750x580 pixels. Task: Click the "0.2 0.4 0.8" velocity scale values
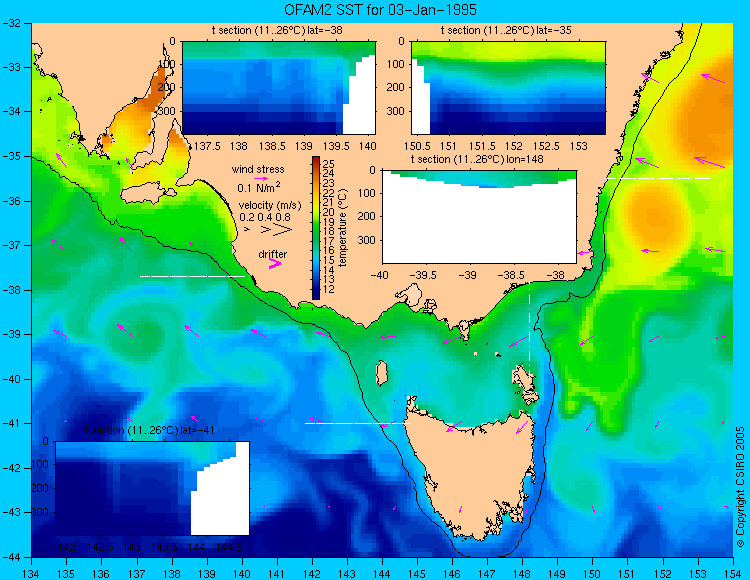point(265,217)
